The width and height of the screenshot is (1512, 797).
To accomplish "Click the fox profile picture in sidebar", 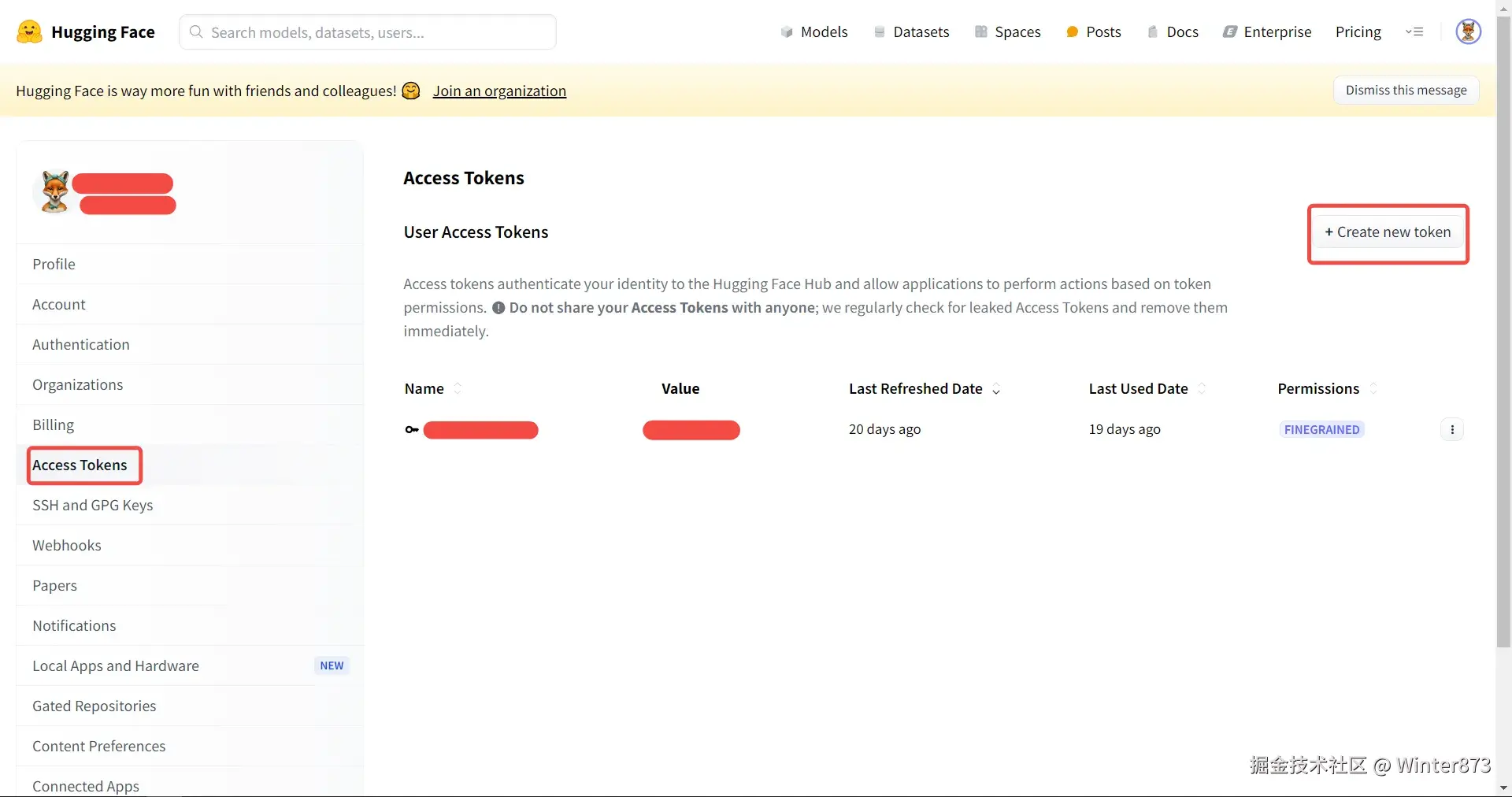I will pyautogui.click(x=54, y=191).
